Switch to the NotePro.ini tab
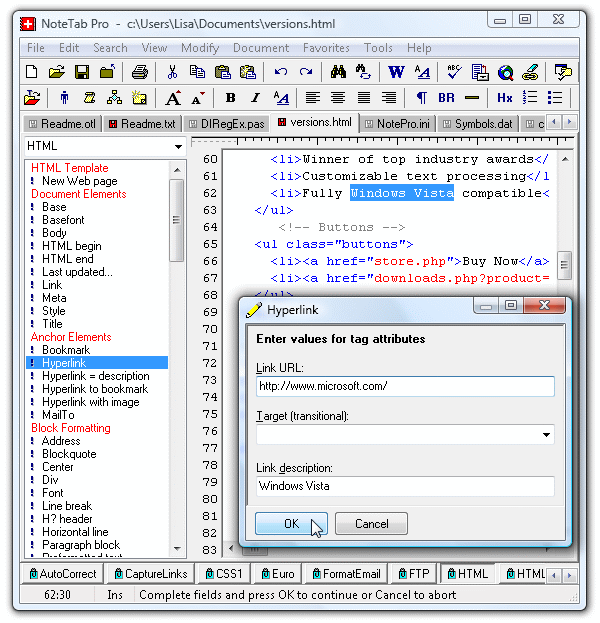Screen dimensions: 600x623 (397, 124)
